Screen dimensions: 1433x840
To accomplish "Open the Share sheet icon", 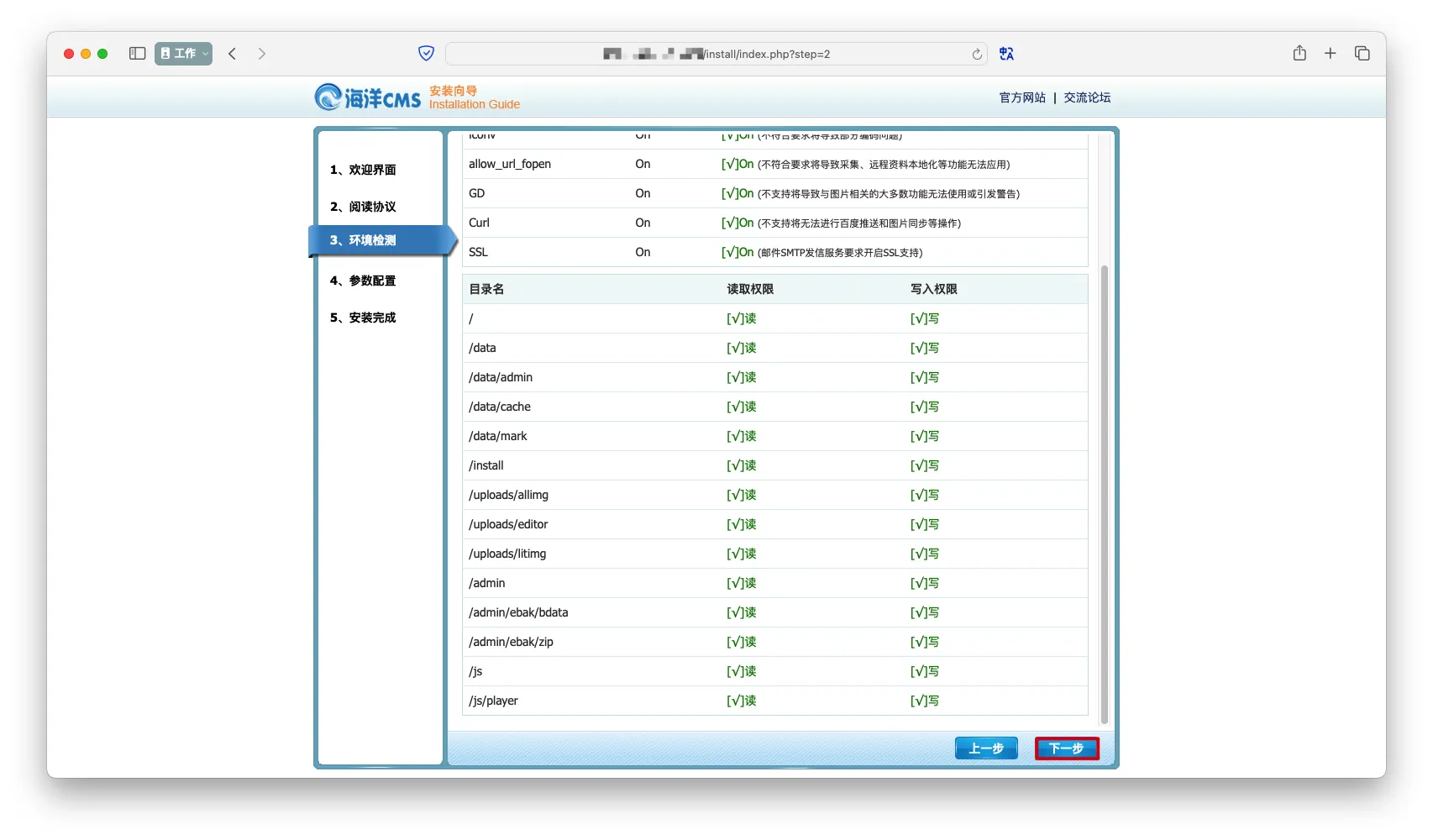I will pos(1299,54).
